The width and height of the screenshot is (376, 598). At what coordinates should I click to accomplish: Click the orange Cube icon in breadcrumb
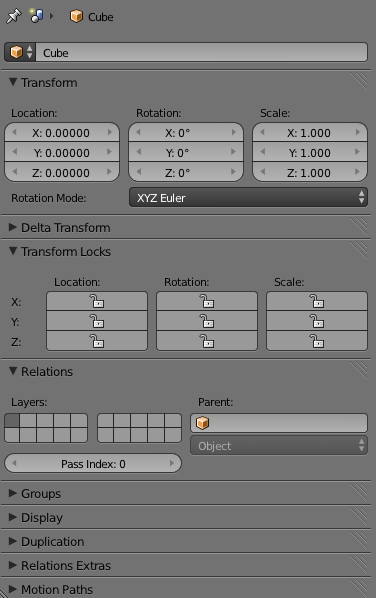[x=76, y=16]
